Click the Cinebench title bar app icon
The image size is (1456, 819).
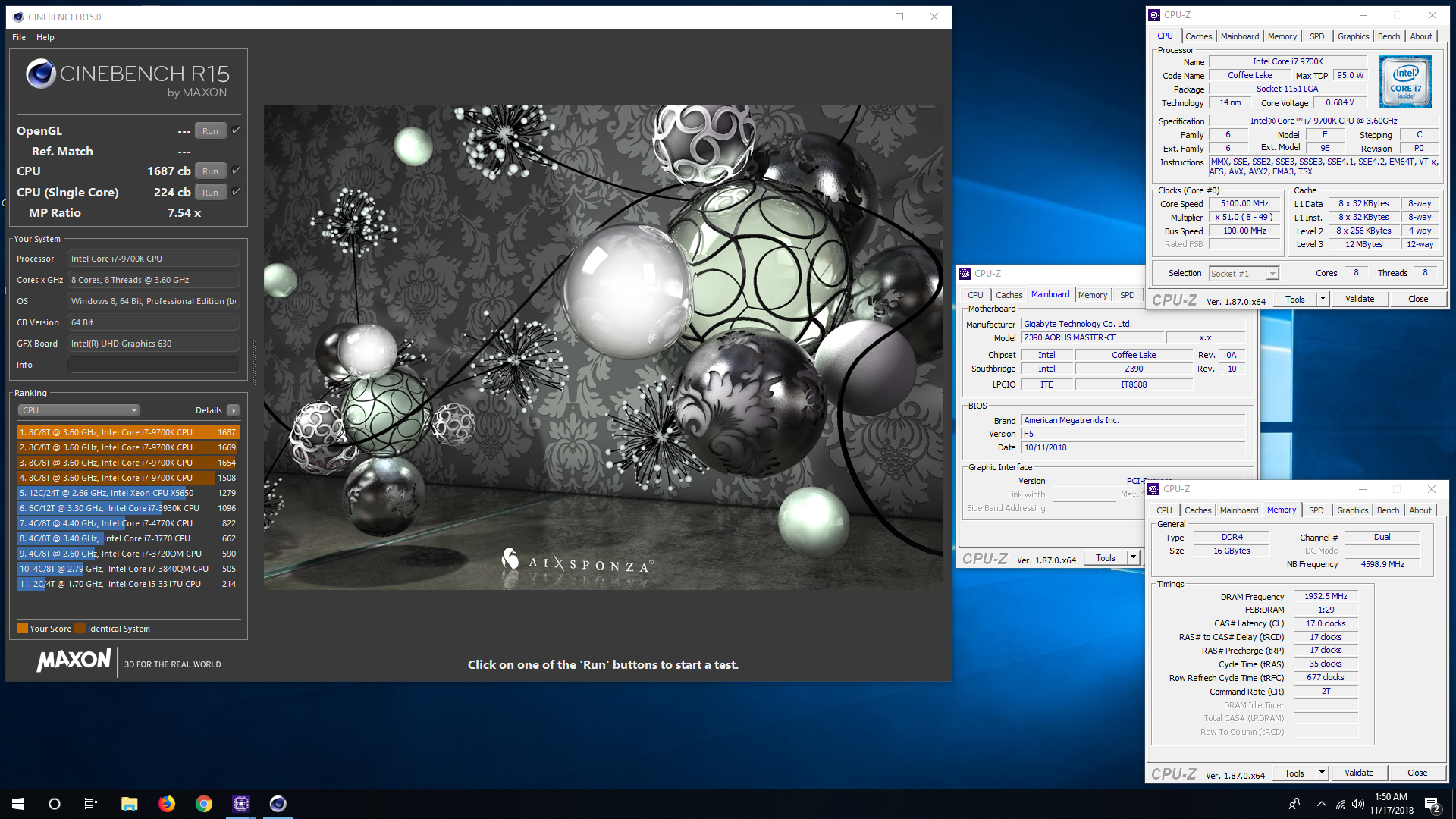point(18,17)
